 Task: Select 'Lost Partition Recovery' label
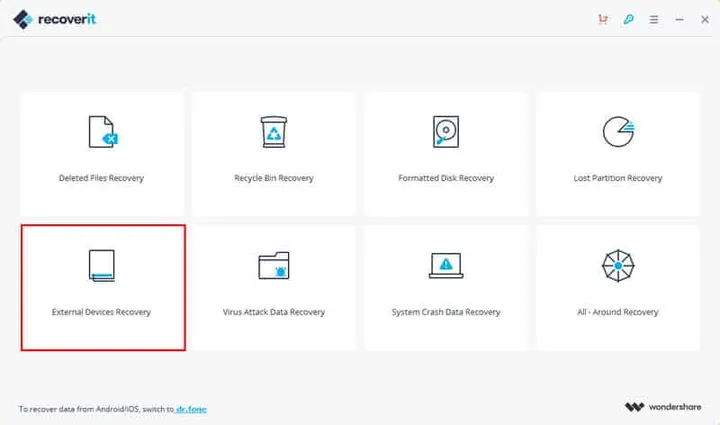click(618, 178)
